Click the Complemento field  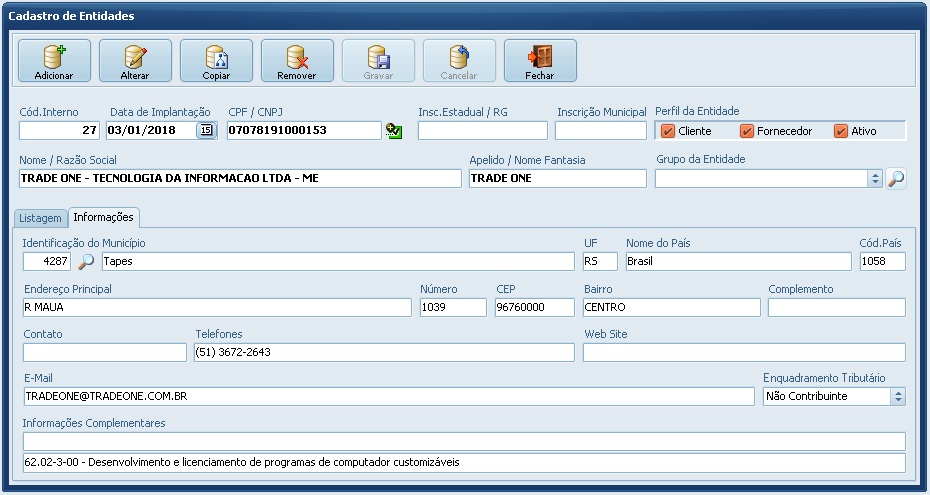click(x=837, y=308)
